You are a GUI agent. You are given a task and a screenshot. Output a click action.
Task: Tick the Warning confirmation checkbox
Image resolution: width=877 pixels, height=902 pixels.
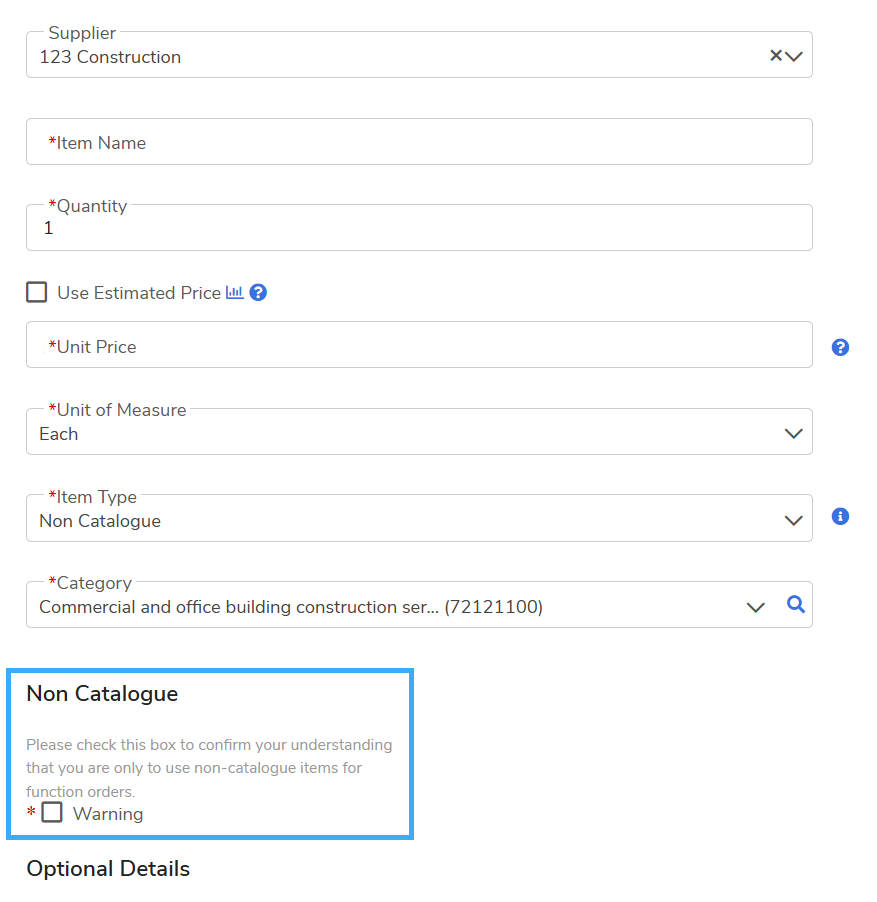(52, 812)
